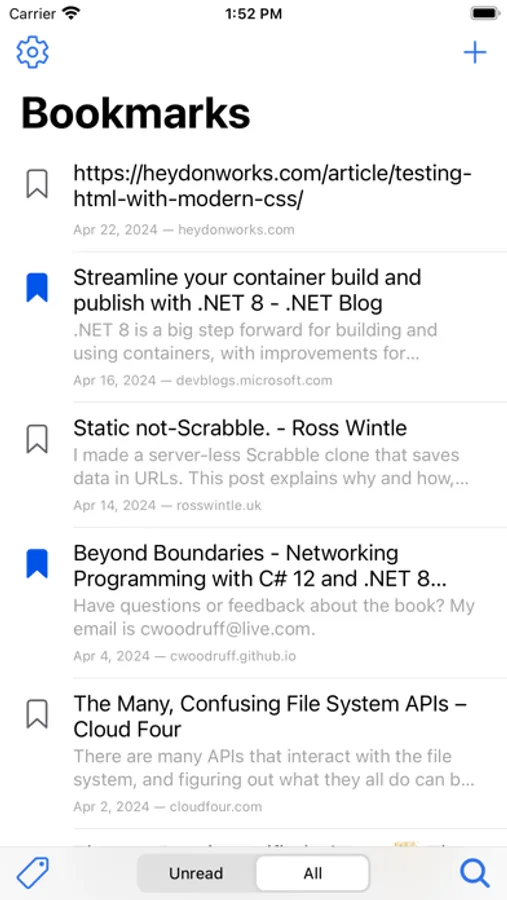This screenshot has width=507, height=900.
Task: Add a new bookmark with plus icon
Action: [x=475, y=53]
